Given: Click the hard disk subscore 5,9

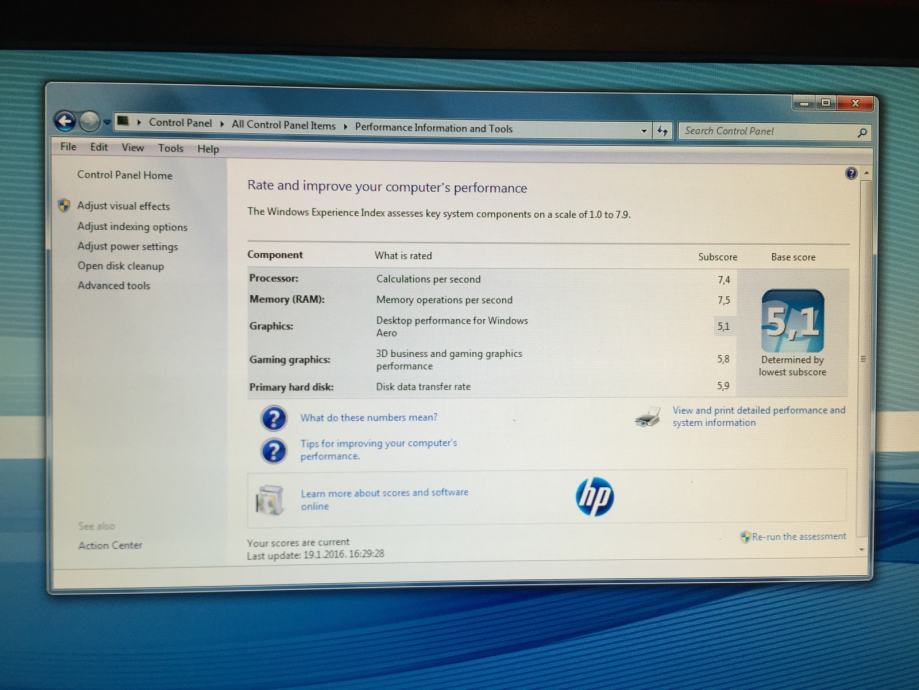Looking at the screenshot, I should click(723, 386).
